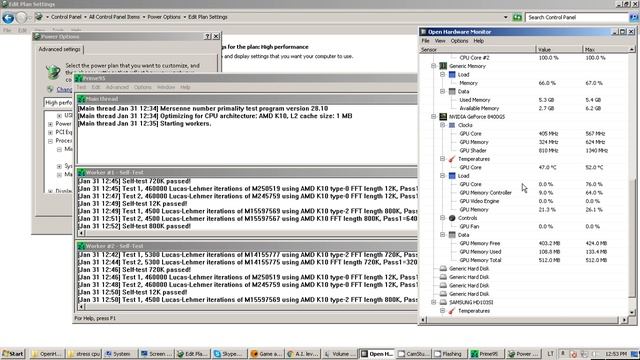The height and width of the screenshot is (360, 640).
Task: Collapse the GPU Clocks node
Action: [x=442, y=125]
